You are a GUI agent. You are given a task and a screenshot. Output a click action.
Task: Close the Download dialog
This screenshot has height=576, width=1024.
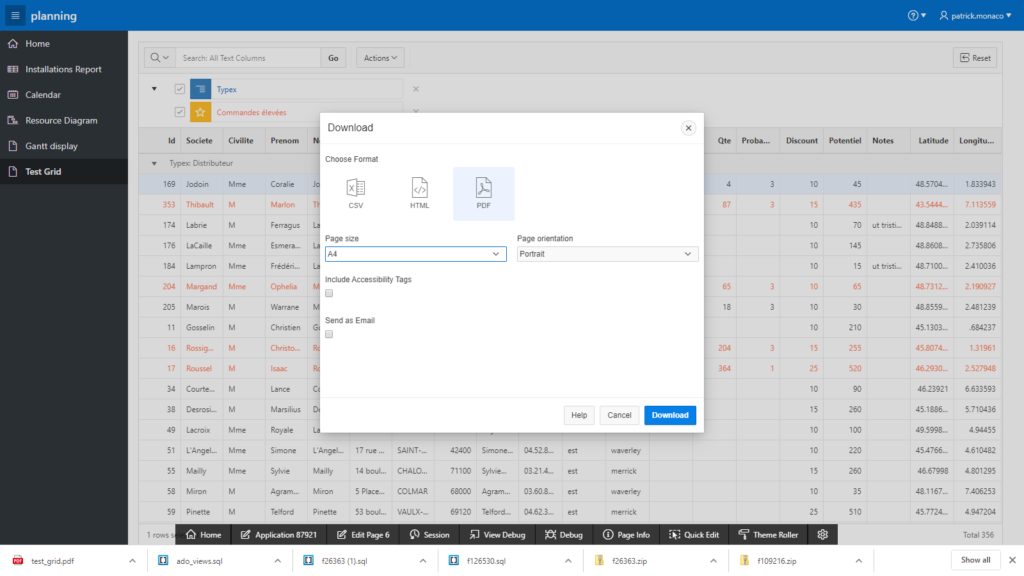(688, 128)
